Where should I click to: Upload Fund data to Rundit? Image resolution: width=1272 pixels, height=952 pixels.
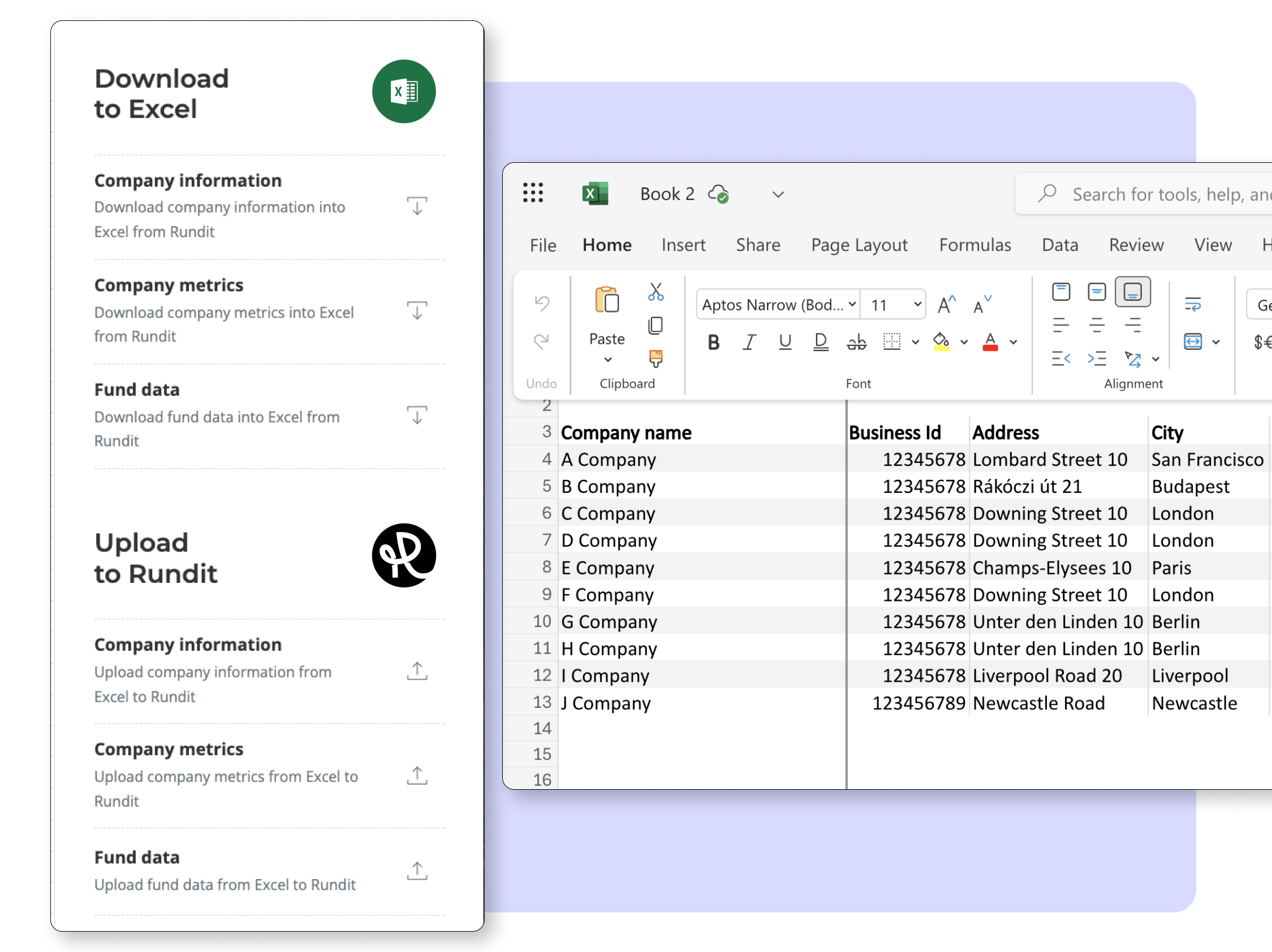417,871
